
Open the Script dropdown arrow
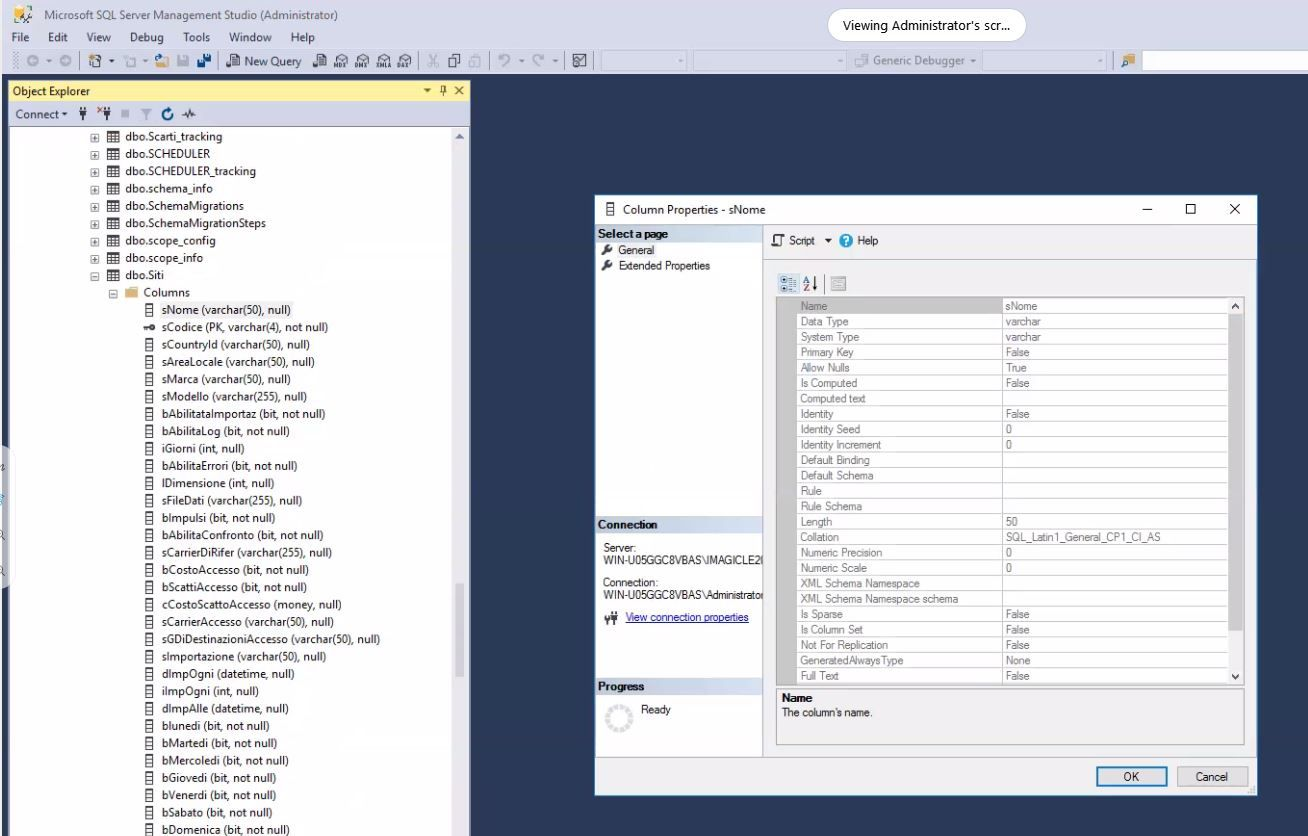828,241
